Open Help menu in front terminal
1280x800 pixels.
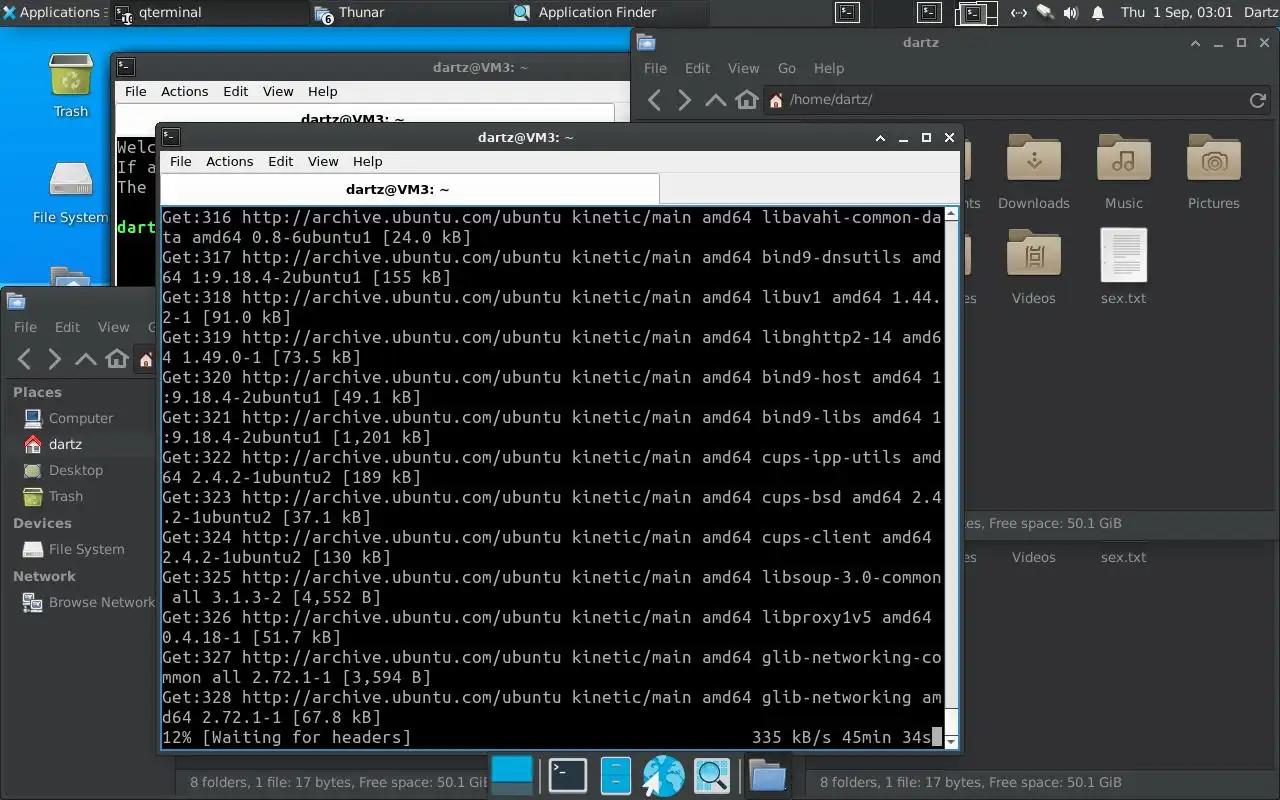point(368,161)
